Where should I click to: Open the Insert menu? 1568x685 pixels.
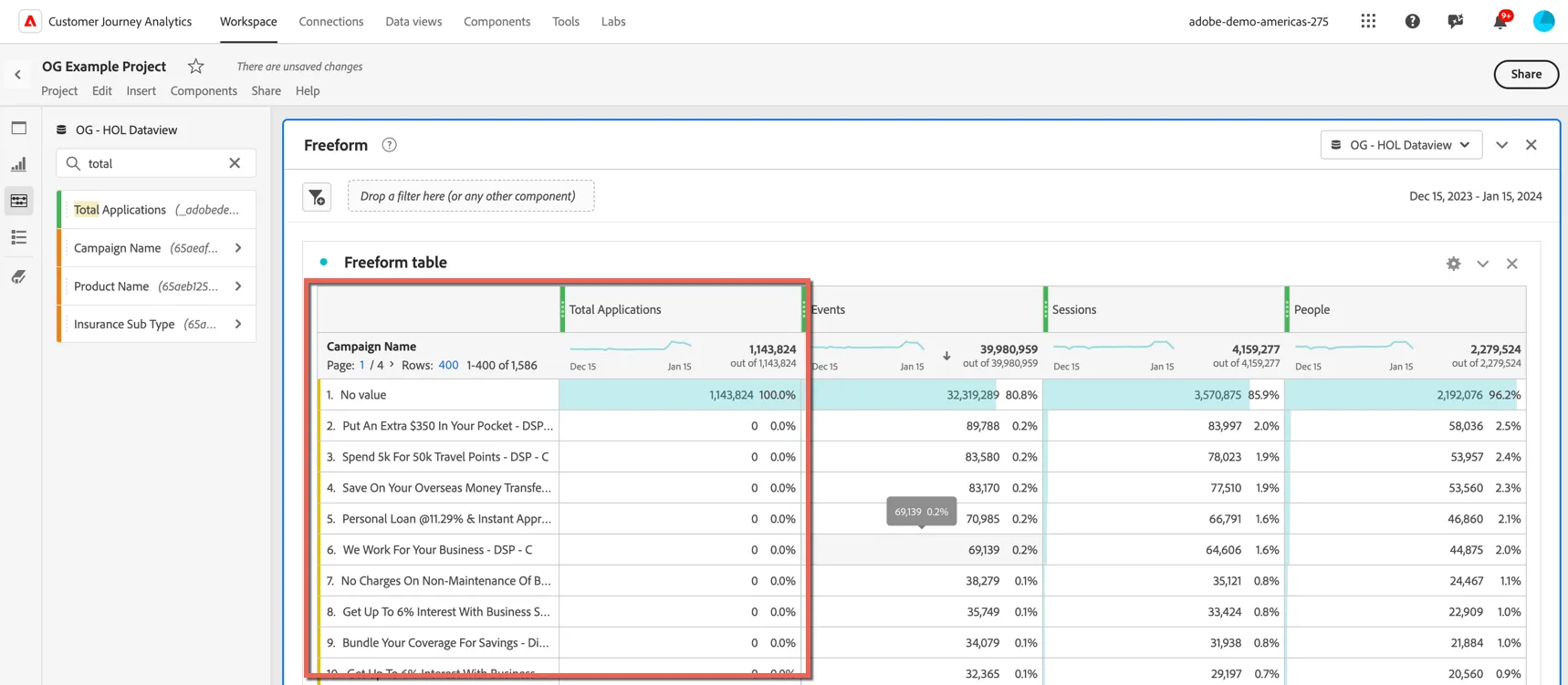(141, 90)
